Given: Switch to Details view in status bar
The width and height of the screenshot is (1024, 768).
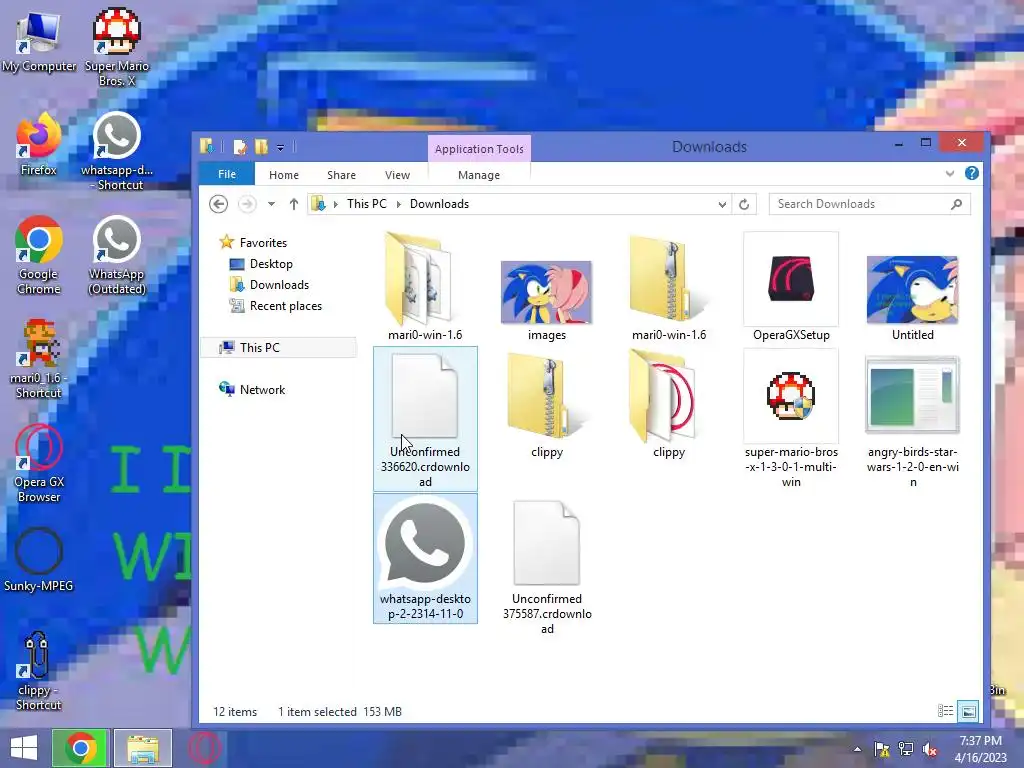Looking at the screenshot, I should [946, 711].
